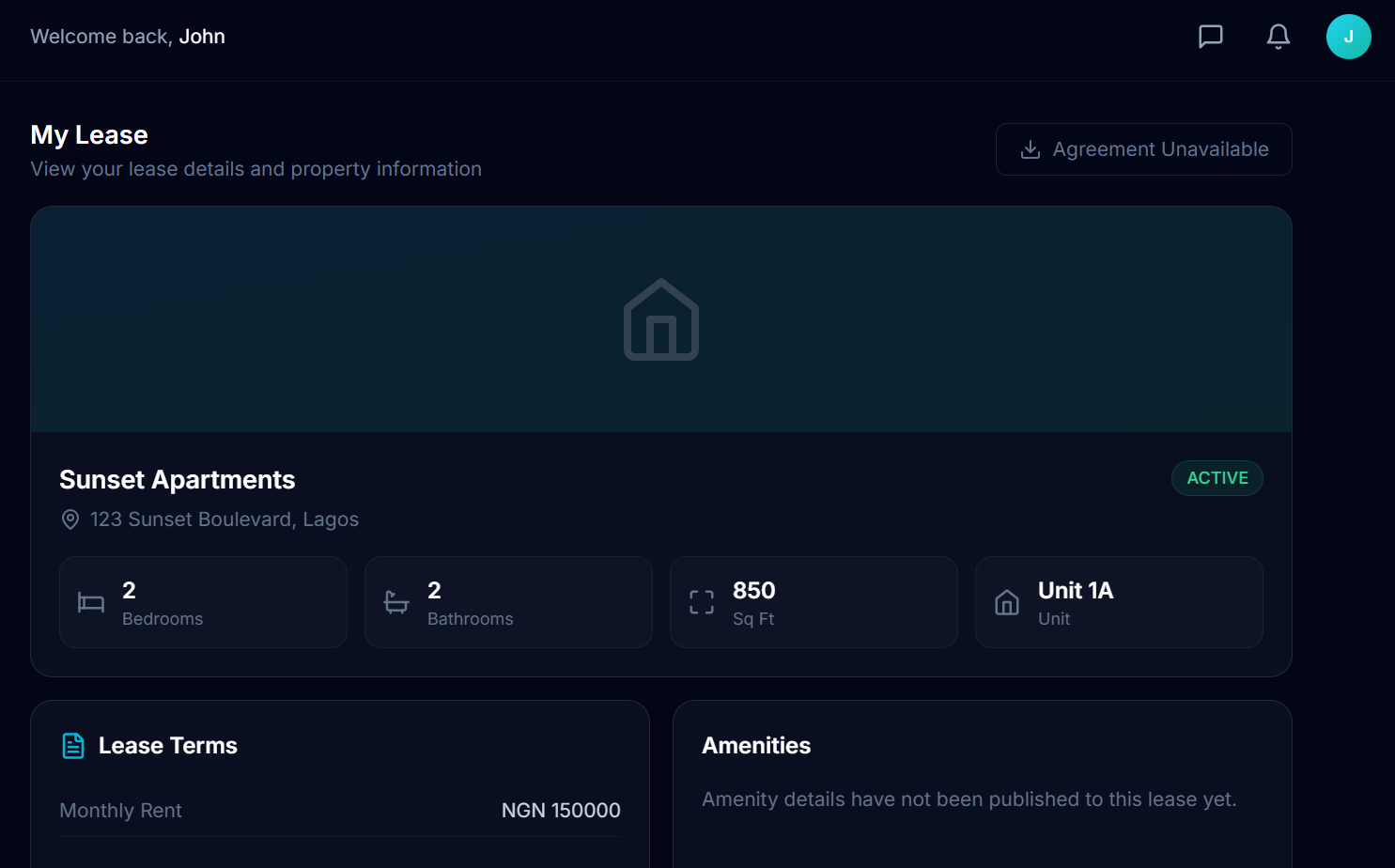Click the Amenities heading
1395x868 pixels.
756,746
